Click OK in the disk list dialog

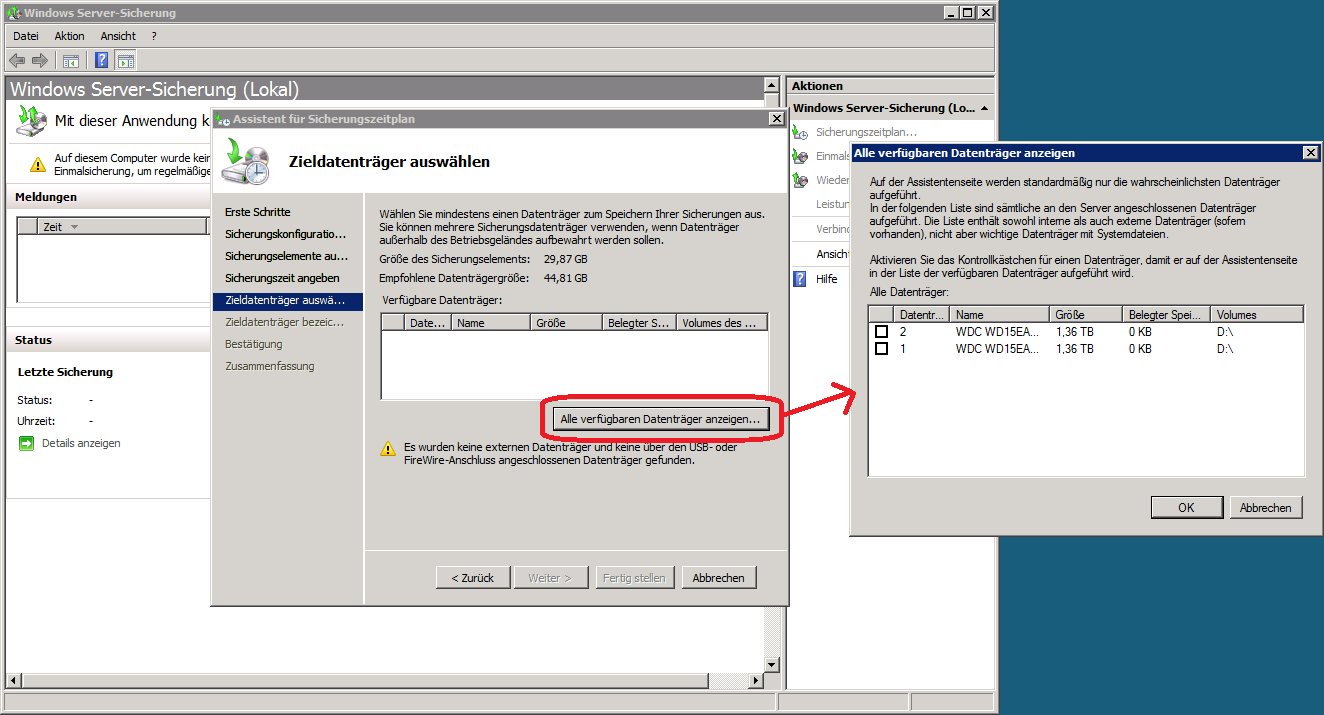coord(1186,507)
